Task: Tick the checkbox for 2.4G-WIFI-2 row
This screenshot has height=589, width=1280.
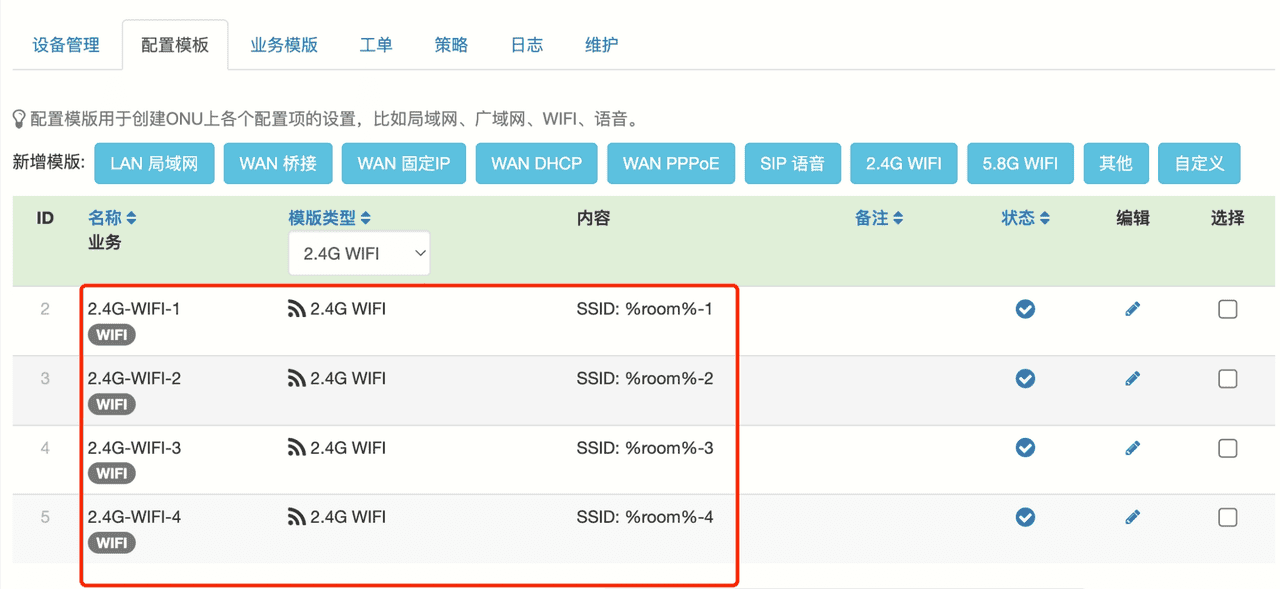Action: click(x=1227, y=379)
